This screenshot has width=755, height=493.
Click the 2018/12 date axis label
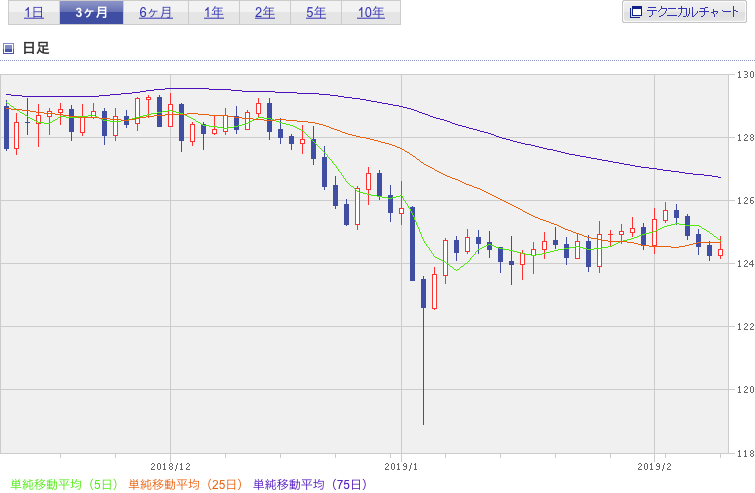[x=170, y=467]
